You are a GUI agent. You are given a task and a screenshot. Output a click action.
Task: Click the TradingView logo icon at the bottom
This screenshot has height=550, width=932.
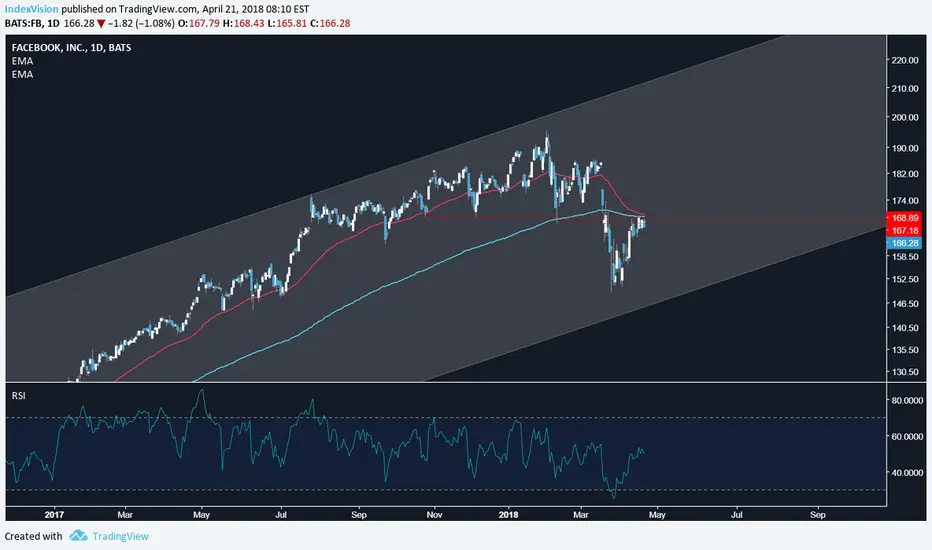point(78,536)
